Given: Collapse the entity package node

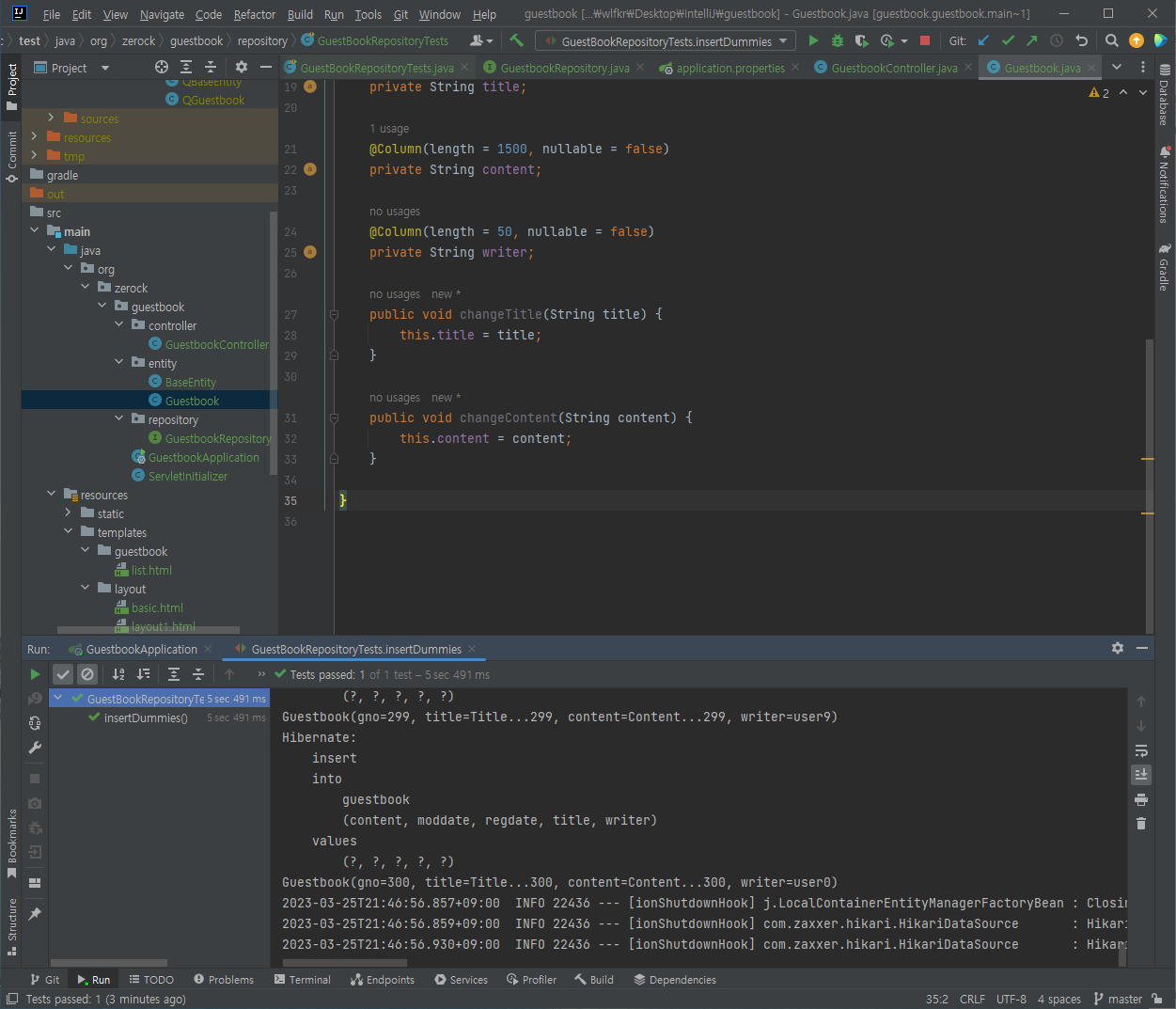Looking at the screenshot, I should pyautogui.click(x=119, y=363).
